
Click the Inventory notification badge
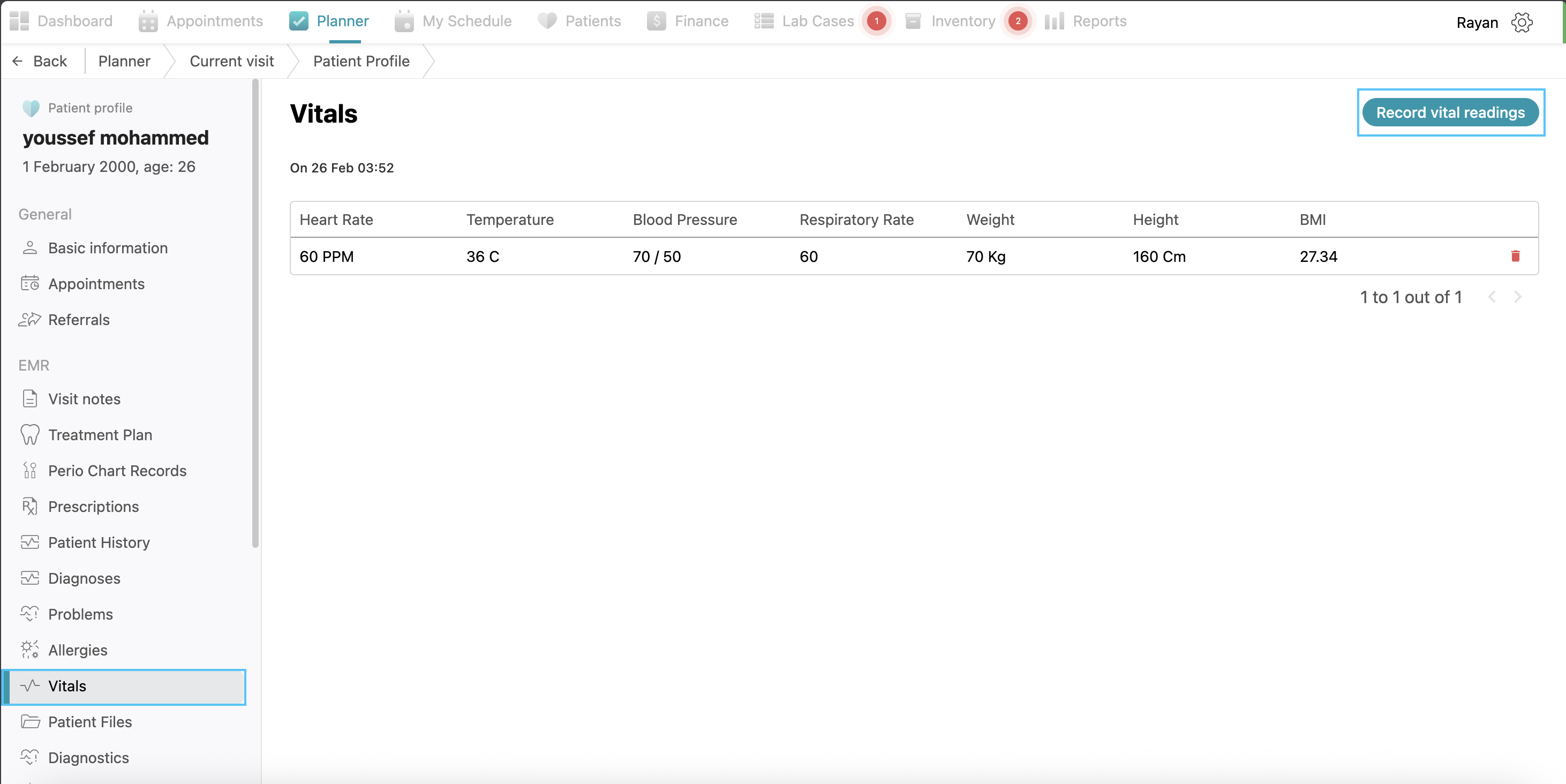(x=1018, y=21)
